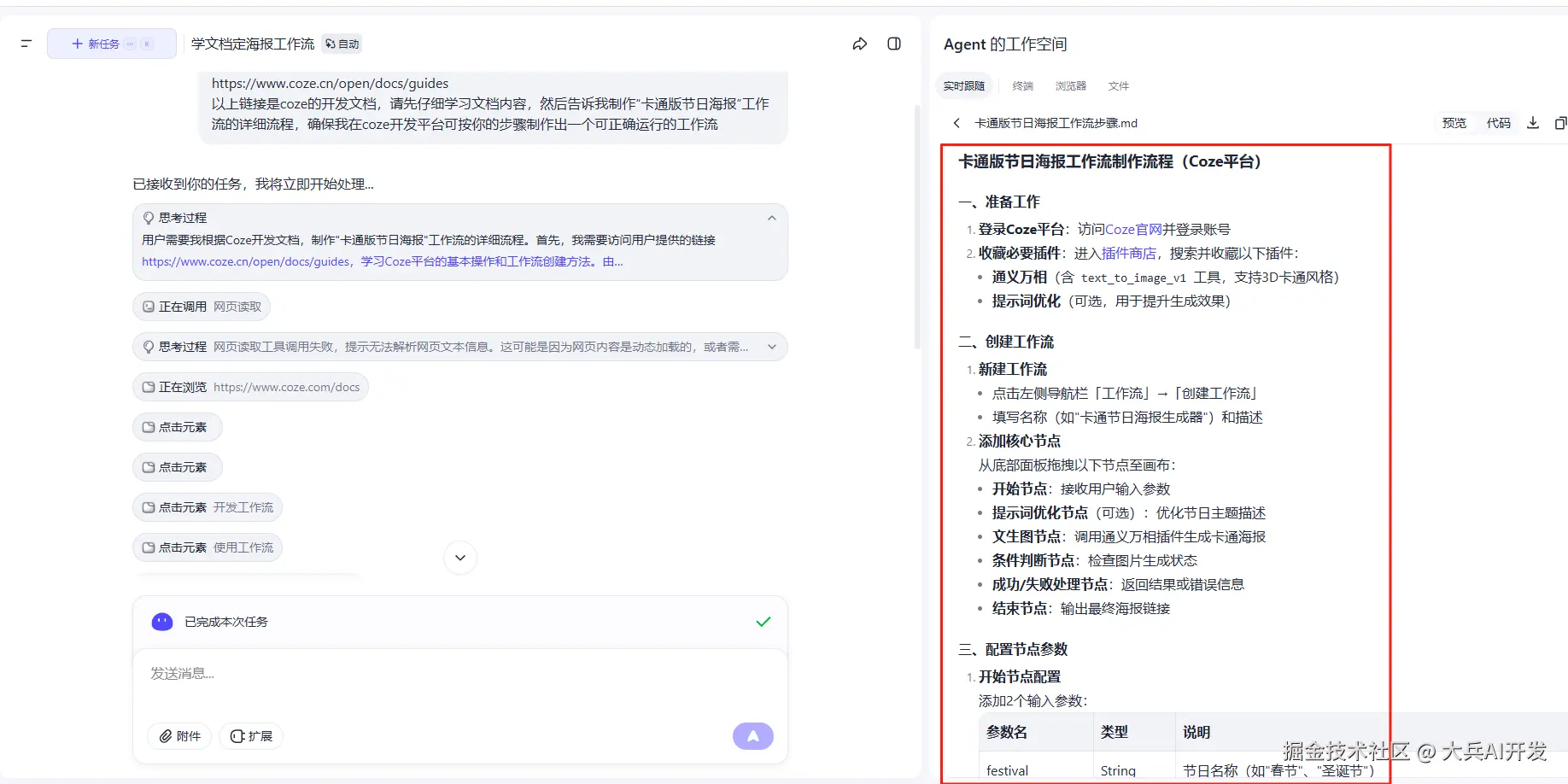1568x784 pixels.
Task: Click the 条件判断节点 bullet text
Action: click(1095, 560)
